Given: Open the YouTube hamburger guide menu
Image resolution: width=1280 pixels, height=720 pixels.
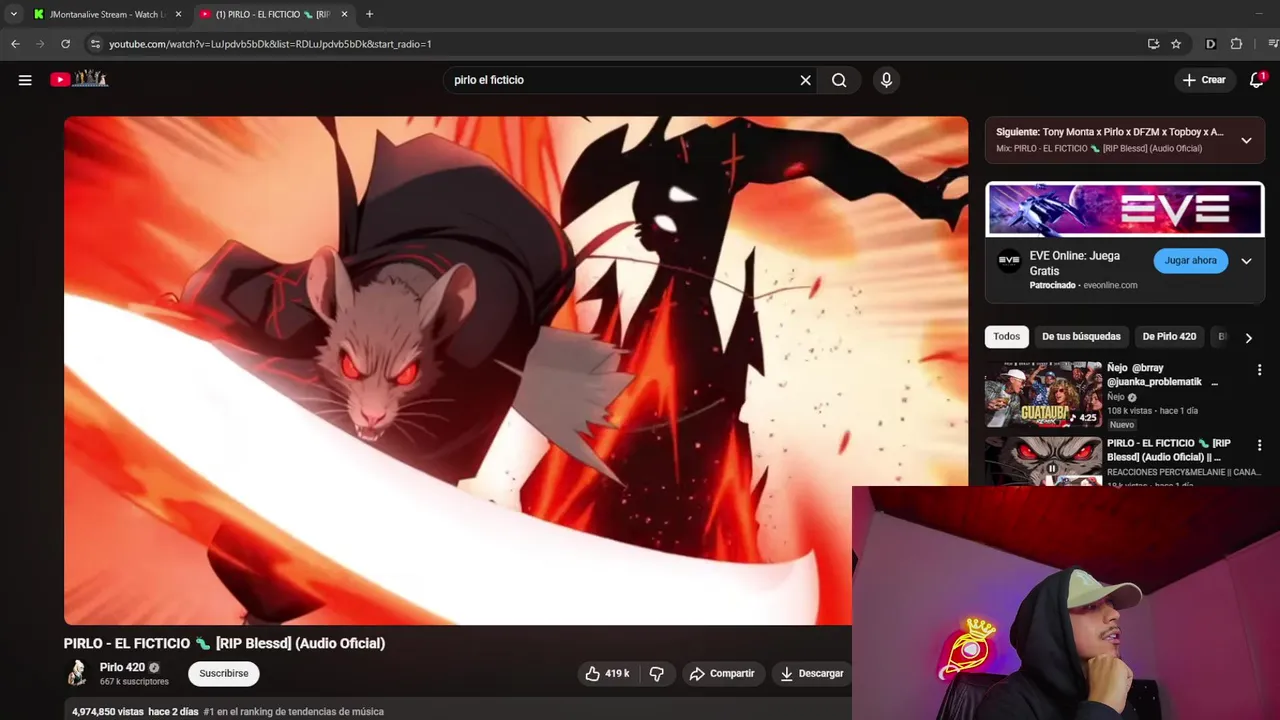Looking at the screenshot, I should [25, 80].
